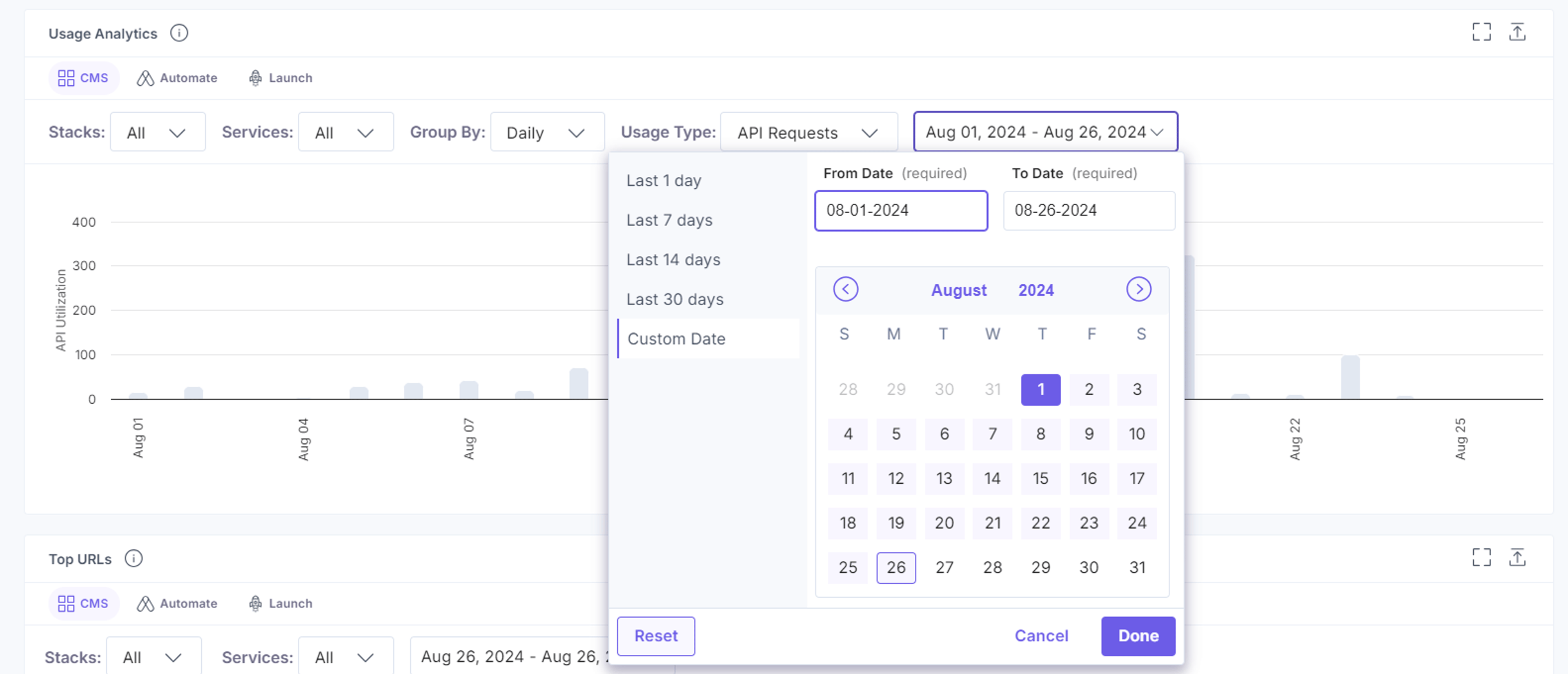Image resolution: width=1568 pixels, height=674 pixels.
Task: Select August 15 in calendar
Action: (1040, 478)
